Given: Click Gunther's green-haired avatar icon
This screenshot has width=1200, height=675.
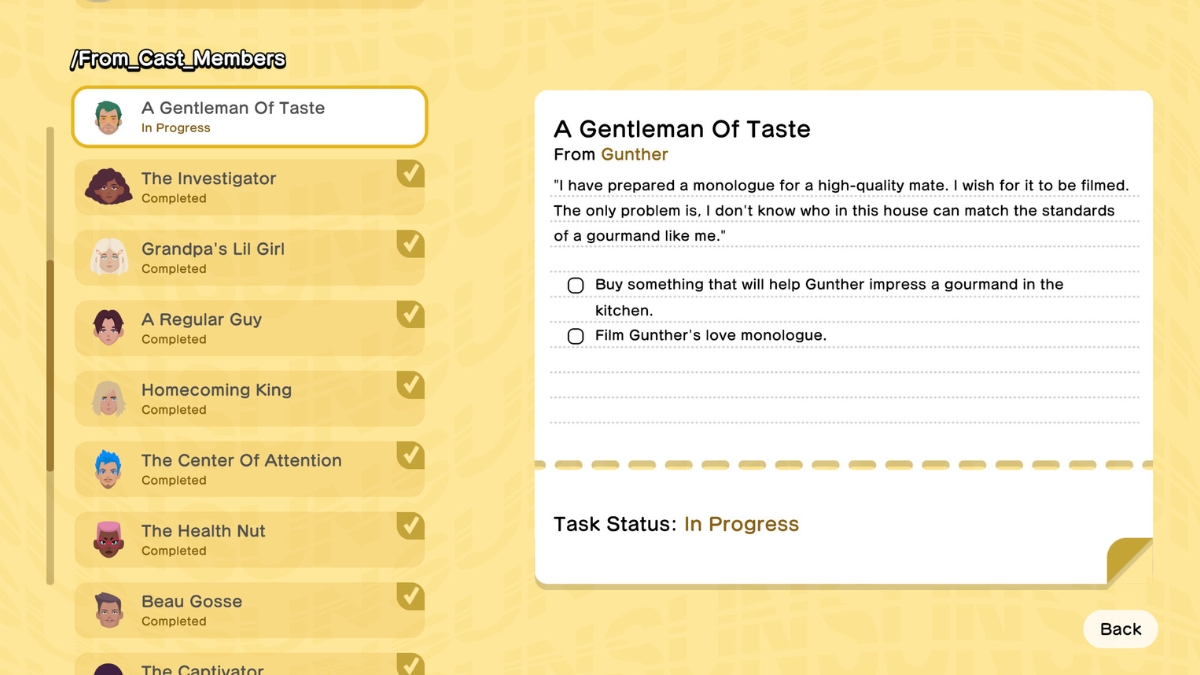Looking at the screenshot, I should pos(108,117).
